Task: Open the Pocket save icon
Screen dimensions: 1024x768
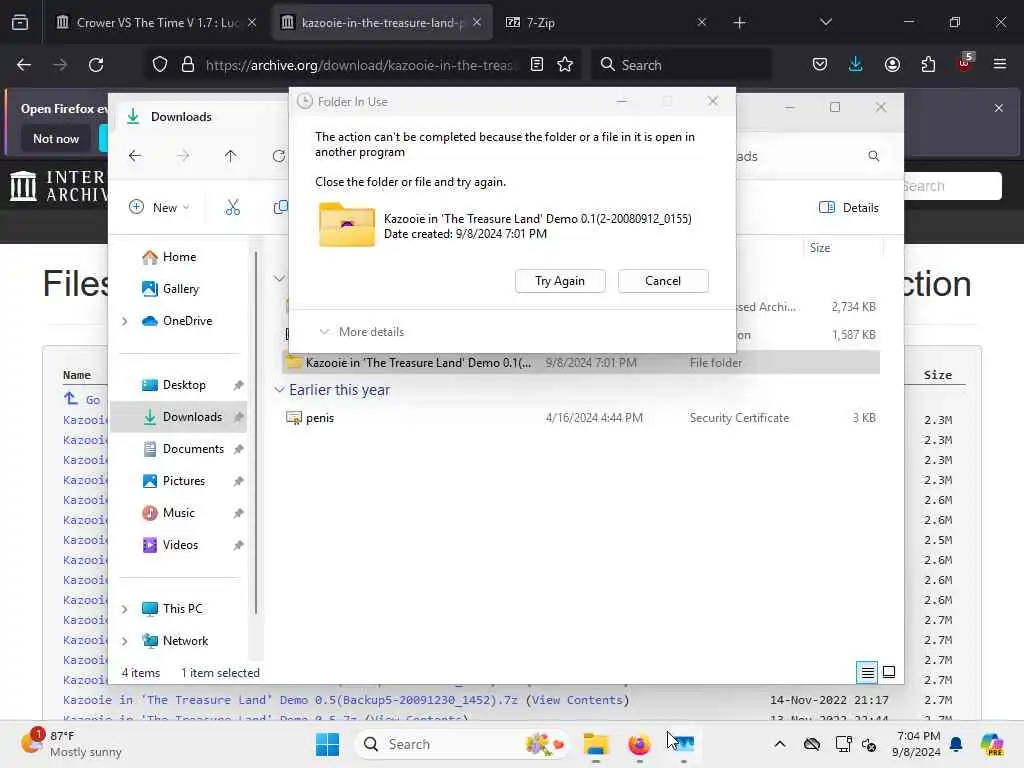Action: [x=820, y=65]
